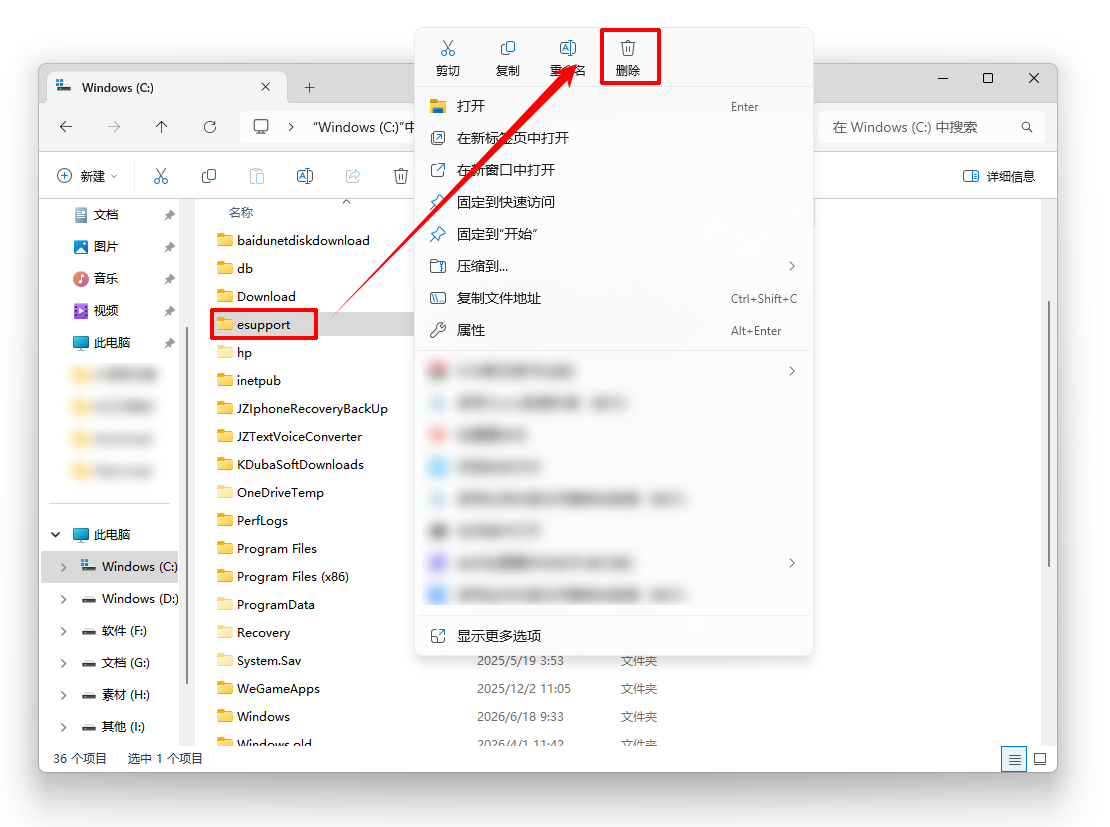Expand Windows (D:) tree node

coord(64,599)
